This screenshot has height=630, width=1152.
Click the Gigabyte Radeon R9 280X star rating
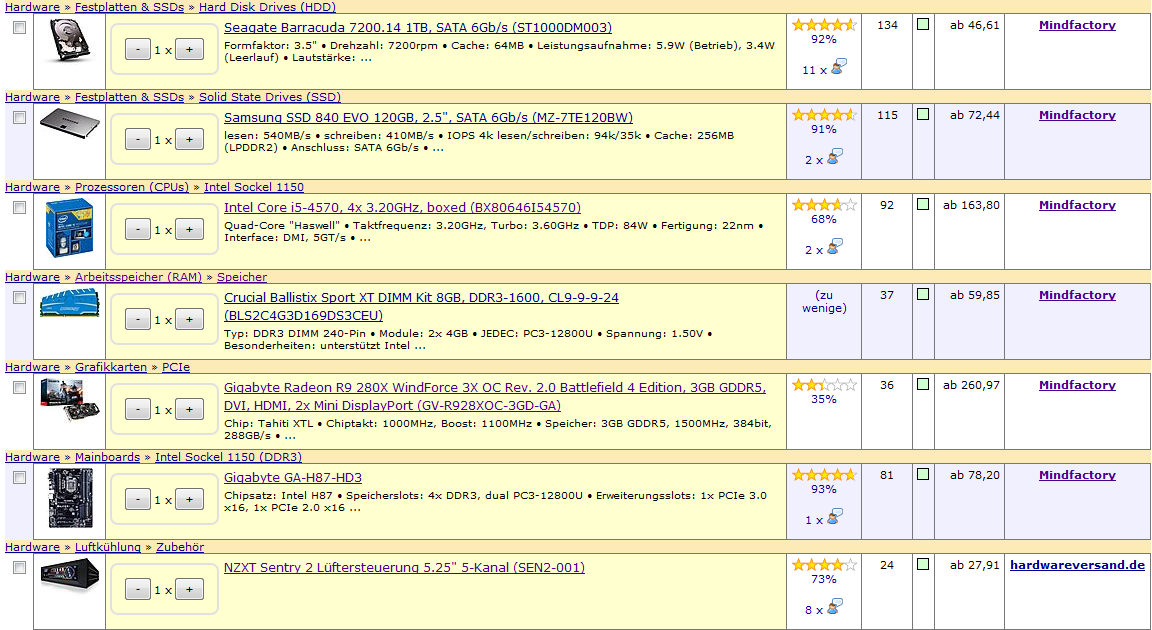click(824, 385)
